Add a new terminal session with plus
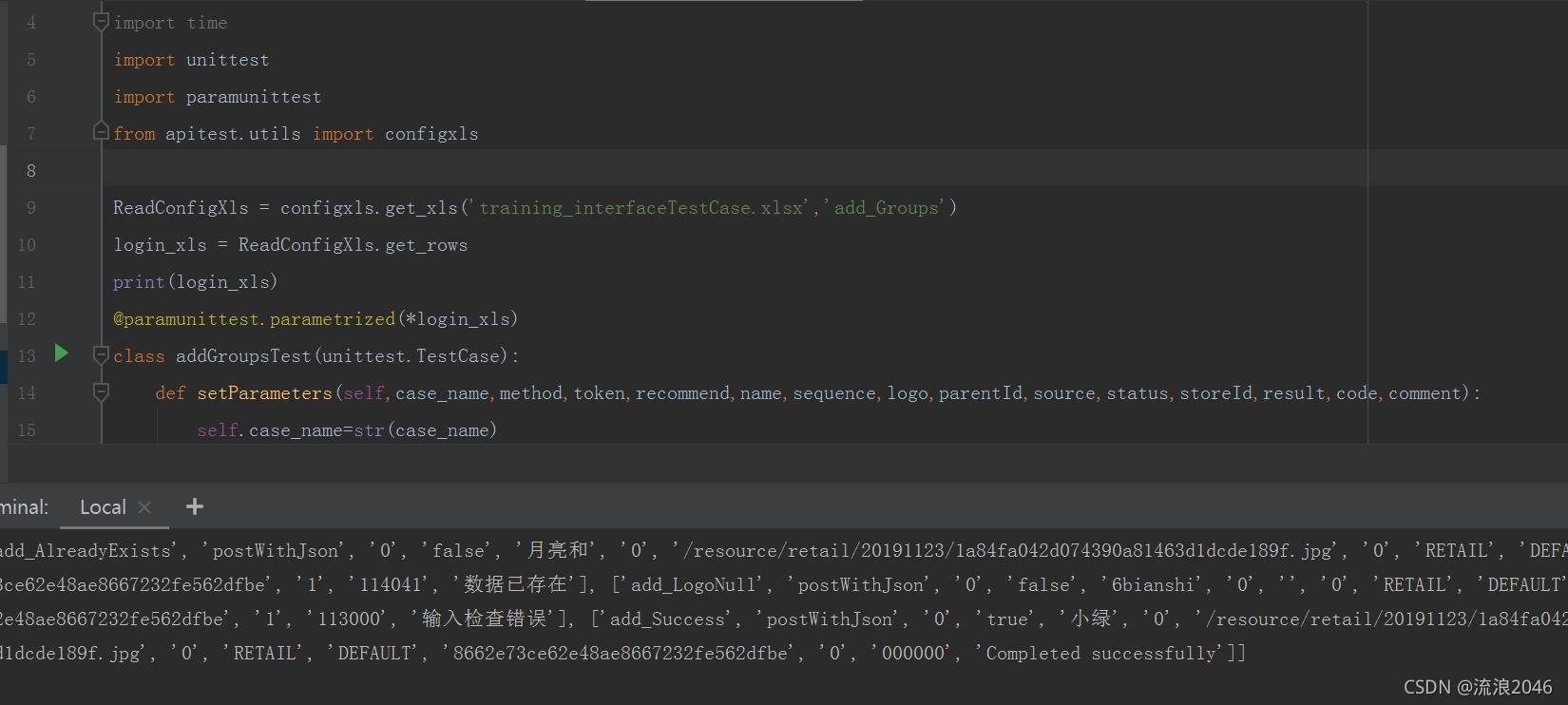This screenshot has height=705, width=1568. point(195,506)
